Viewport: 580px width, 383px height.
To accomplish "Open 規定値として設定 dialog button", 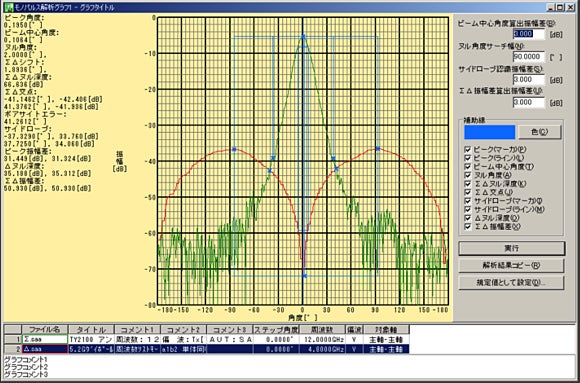I will (512, 282).
